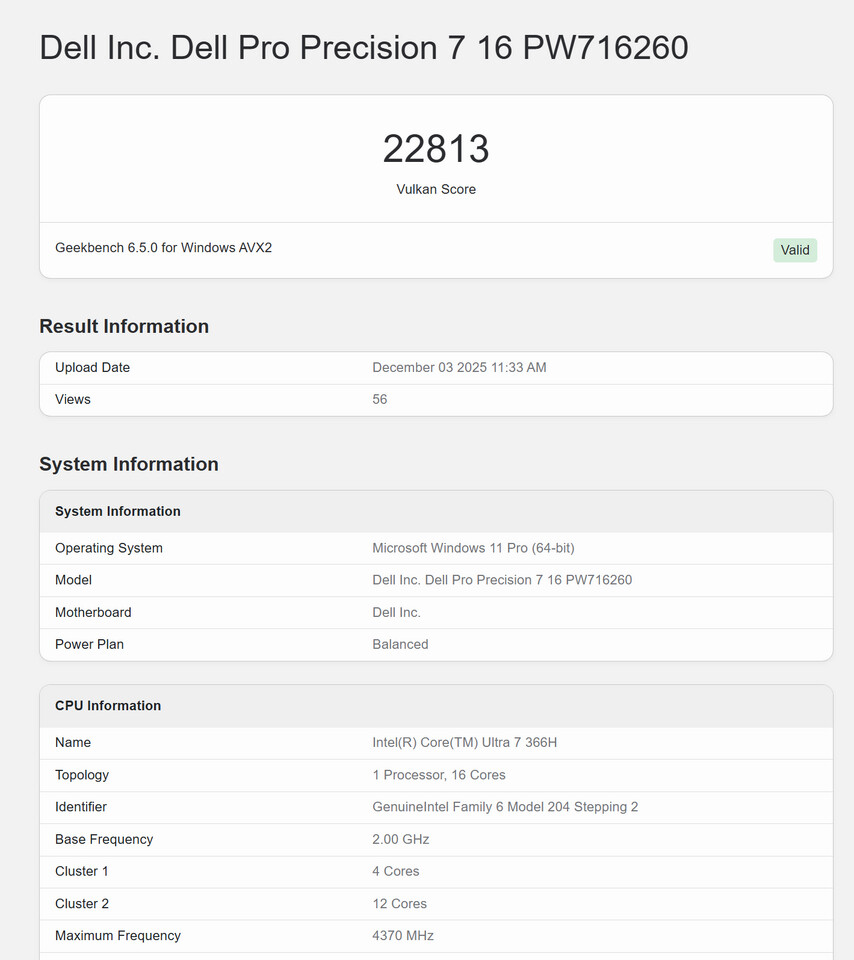Click the Power Plan value Balanced

400,644
